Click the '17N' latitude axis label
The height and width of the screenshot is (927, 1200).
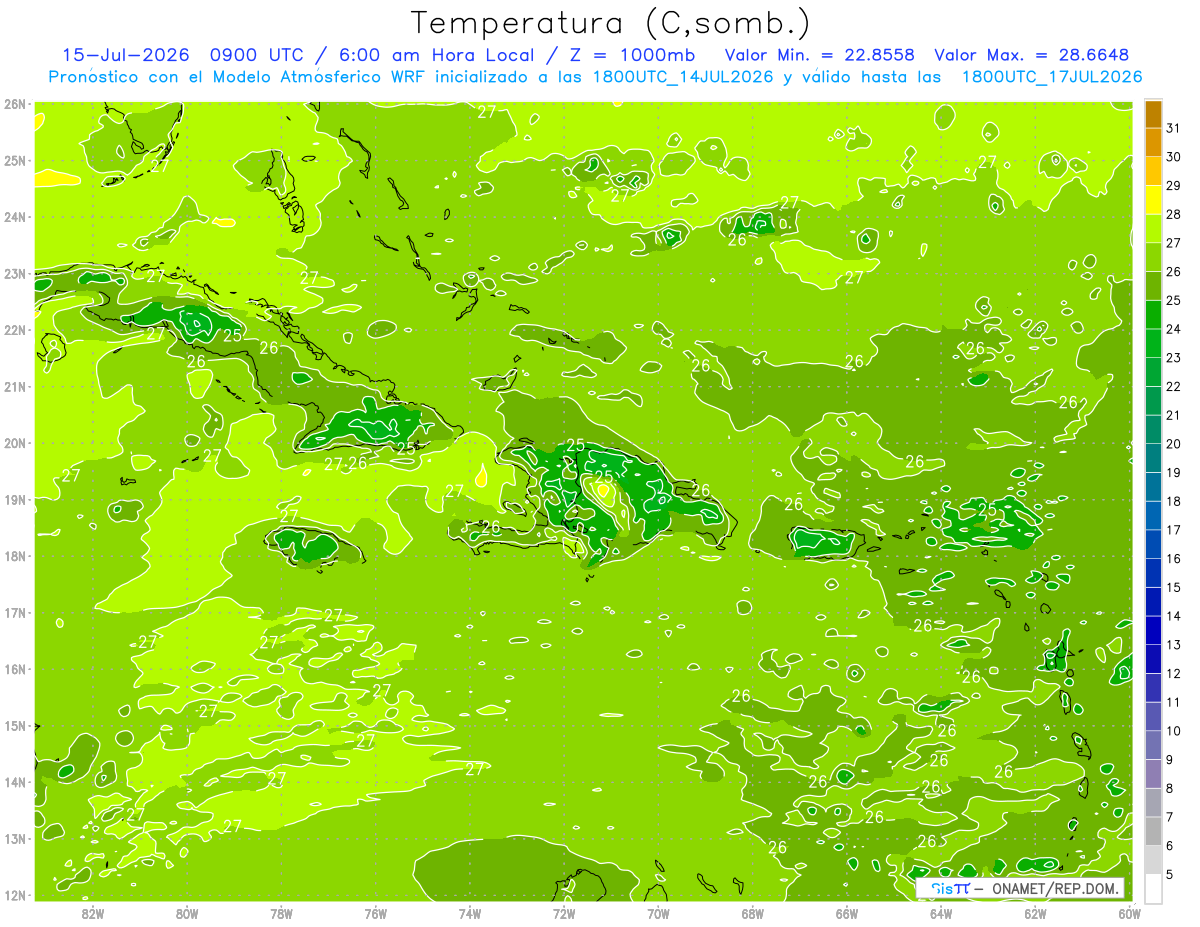[15, 612]
